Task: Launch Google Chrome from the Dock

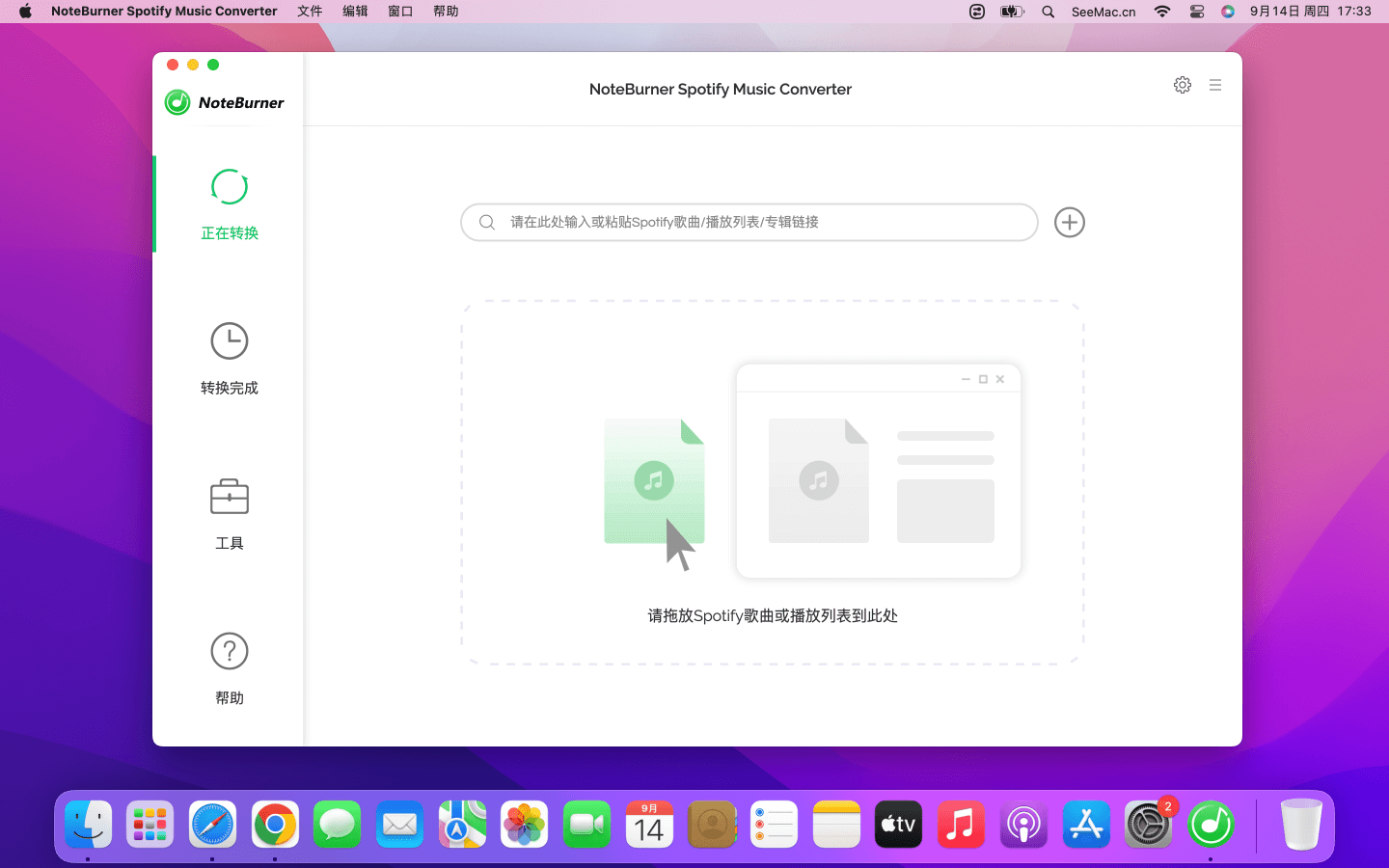Action: (275, 825)
